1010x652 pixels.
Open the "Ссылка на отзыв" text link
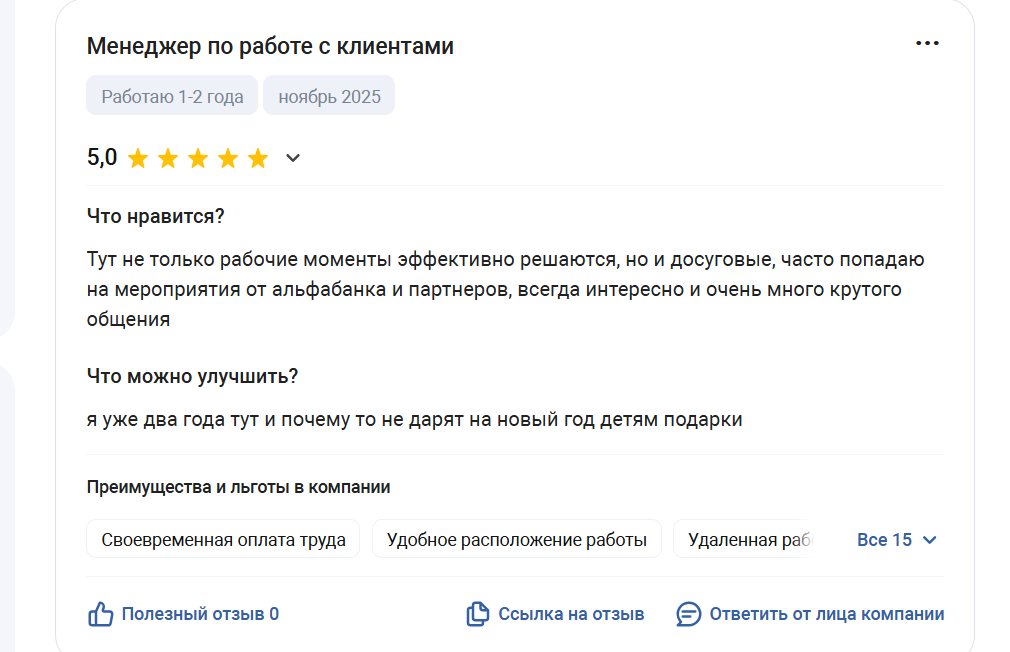[571, 614]
